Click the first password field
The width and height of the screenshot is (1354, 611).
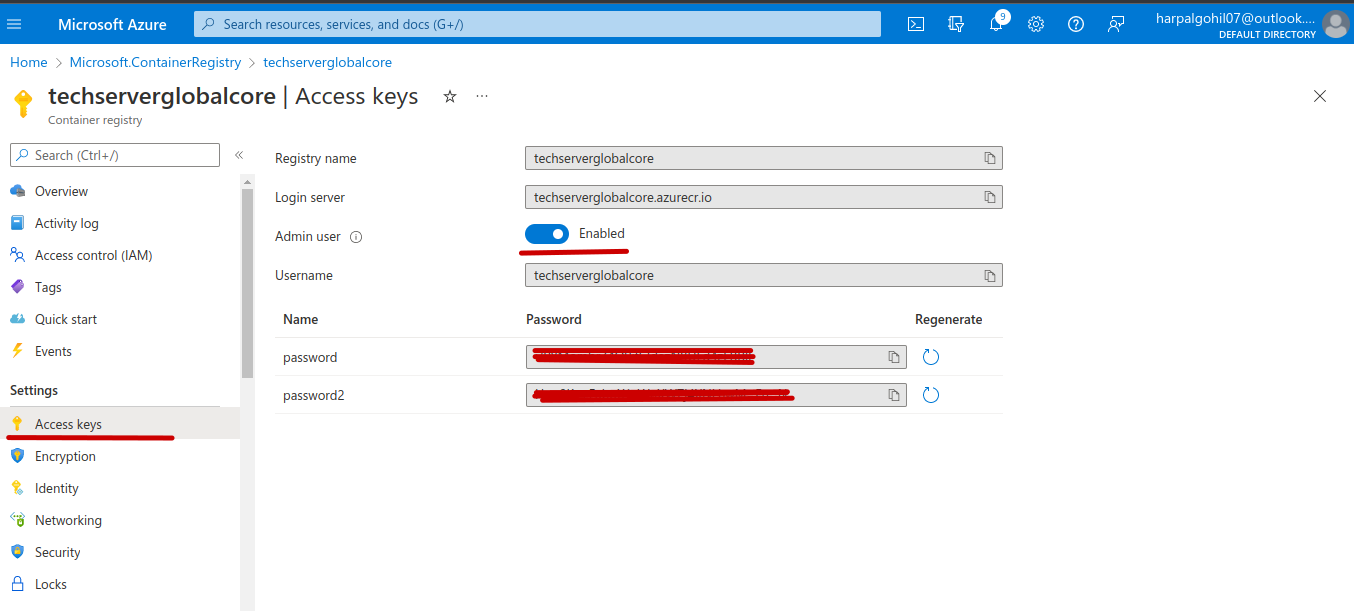(716, 357)
